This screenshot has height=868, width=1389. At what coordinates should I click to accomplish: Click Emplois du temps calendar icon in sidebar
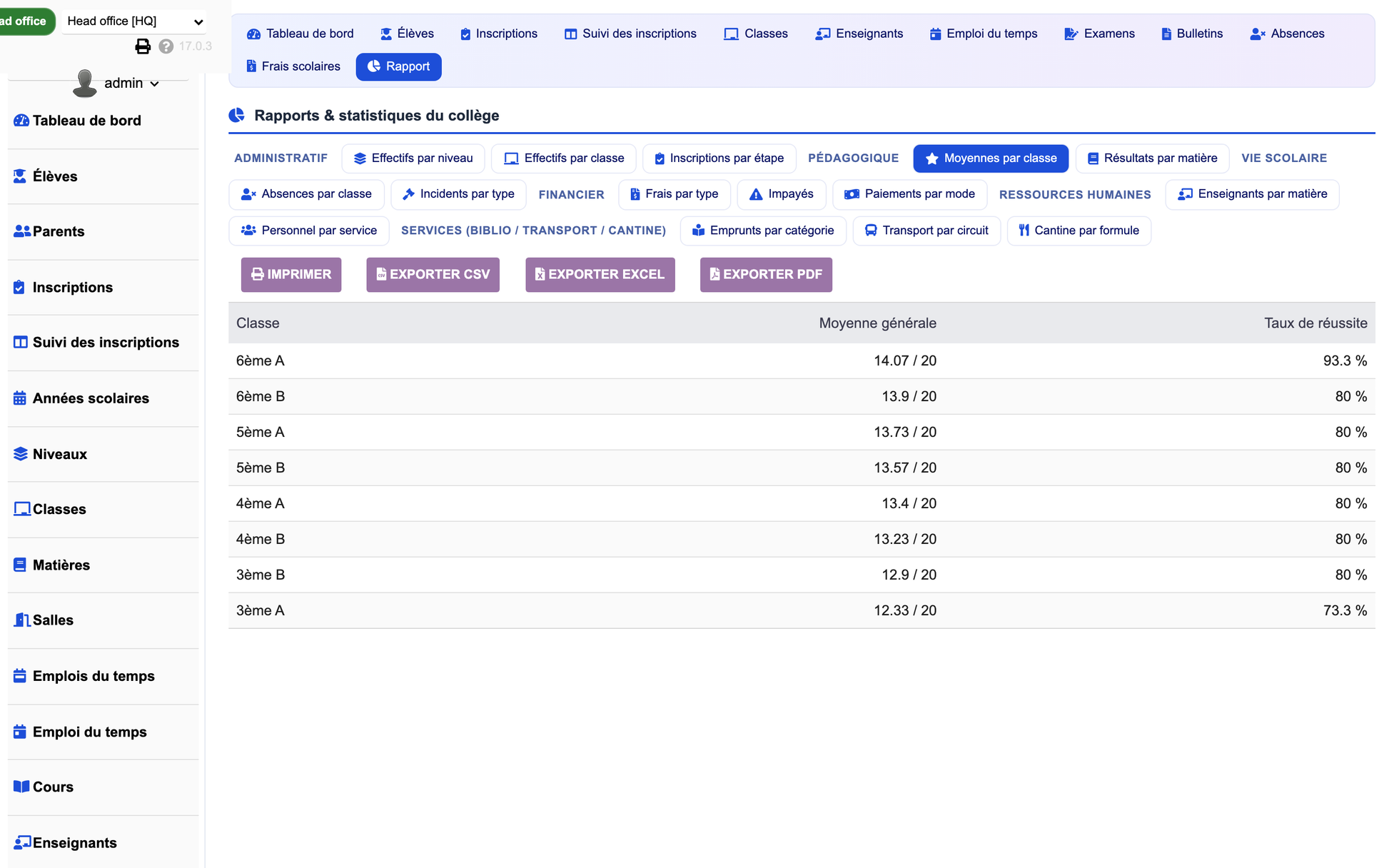(20, 676)
